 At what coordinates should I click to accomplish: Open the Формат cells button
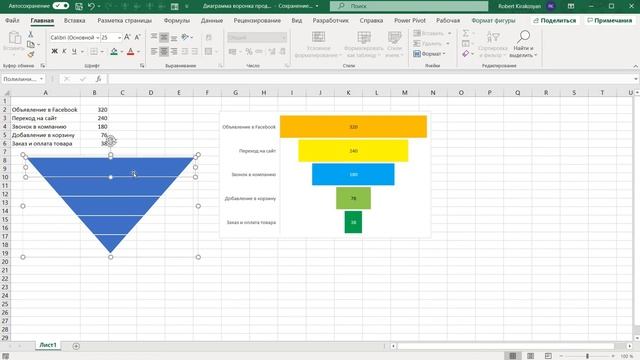[429, 53]
